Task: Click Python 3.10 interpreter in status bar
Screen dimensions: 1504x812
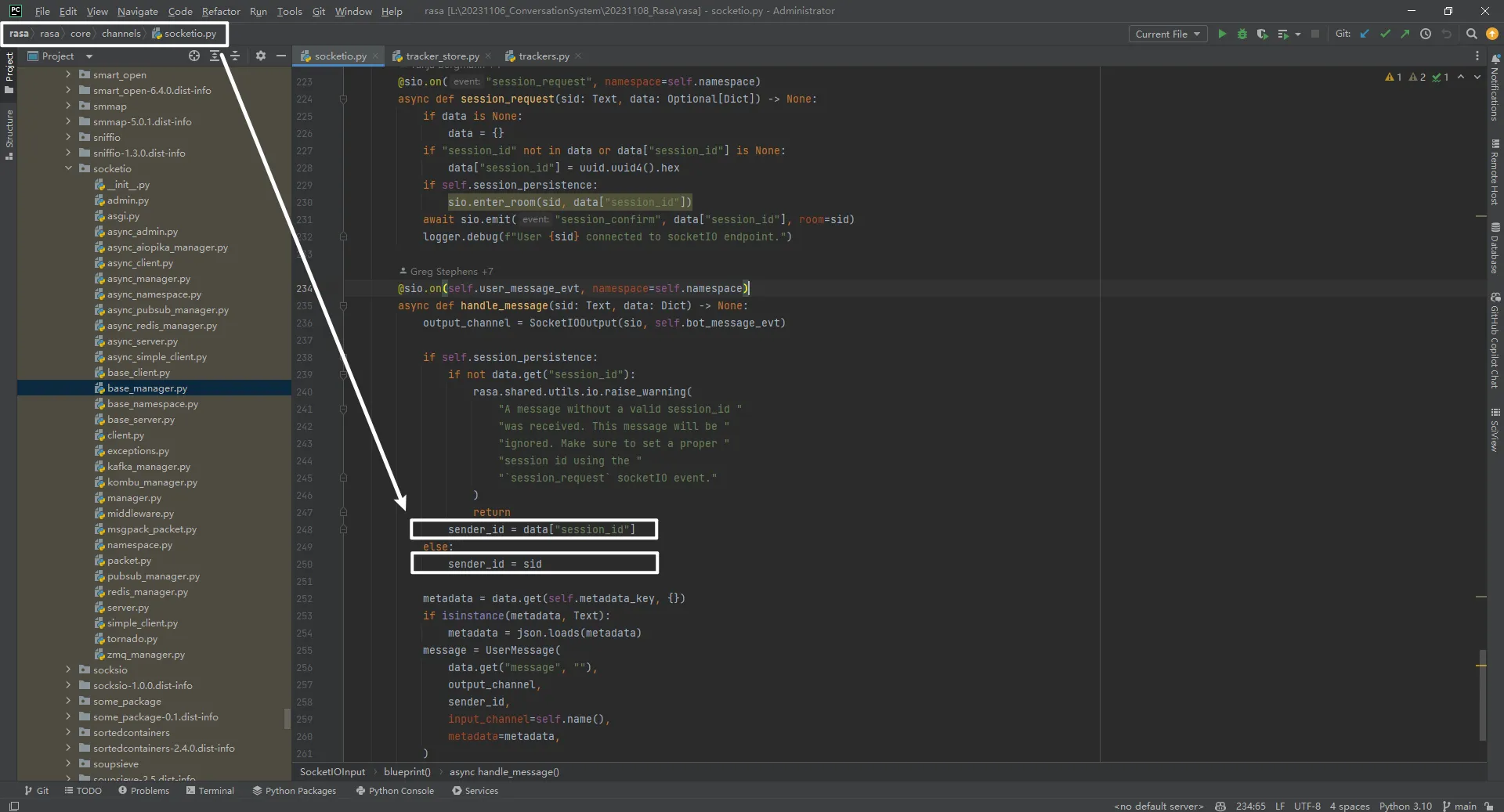Action: point(1405,806)
